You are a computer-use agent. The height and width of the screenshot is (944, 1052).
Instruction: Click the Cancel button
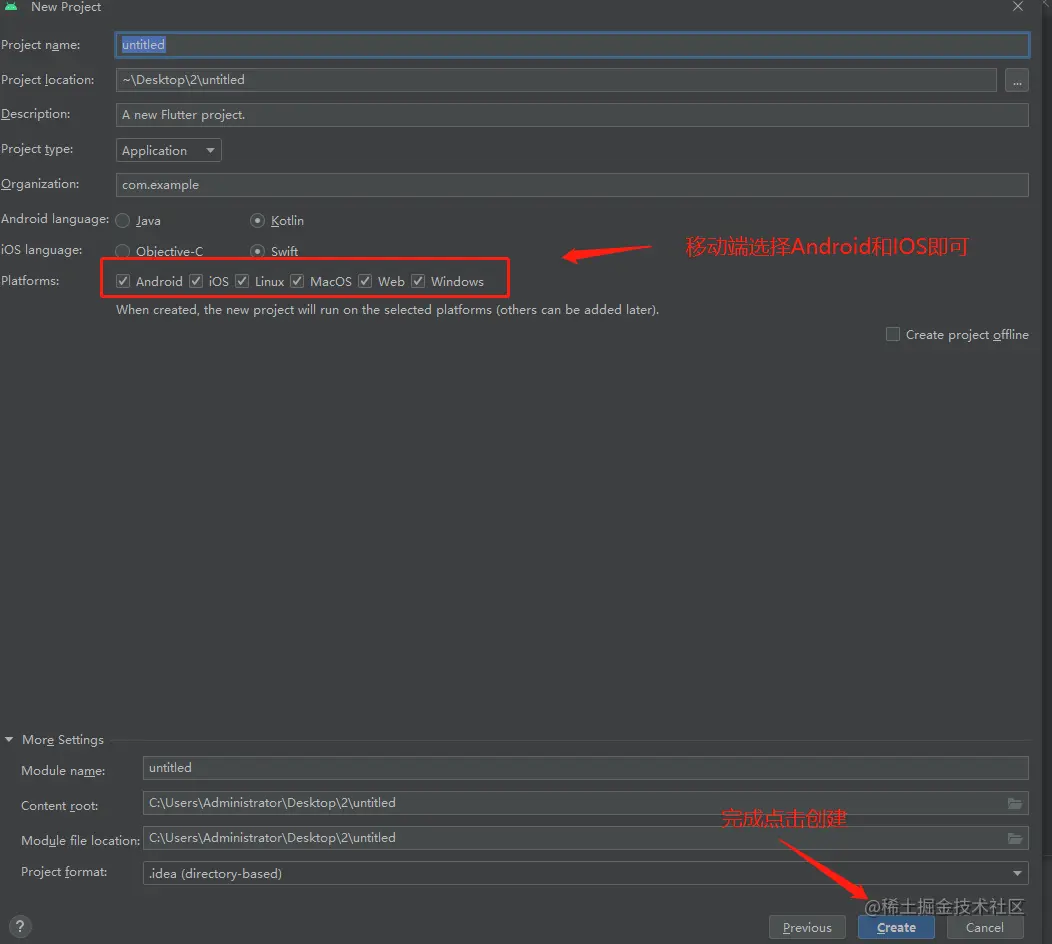(x=985, y=927)
